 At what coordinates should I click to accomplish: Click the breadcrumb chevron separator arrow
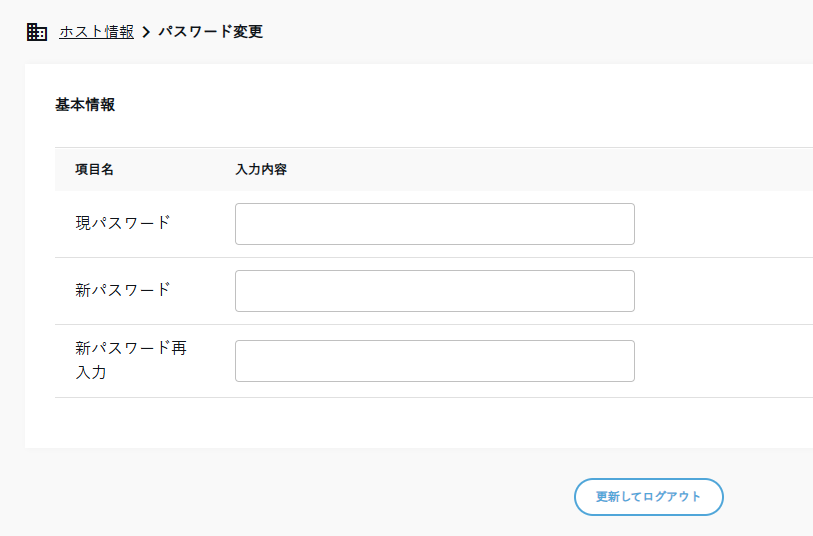pos(146,32)
